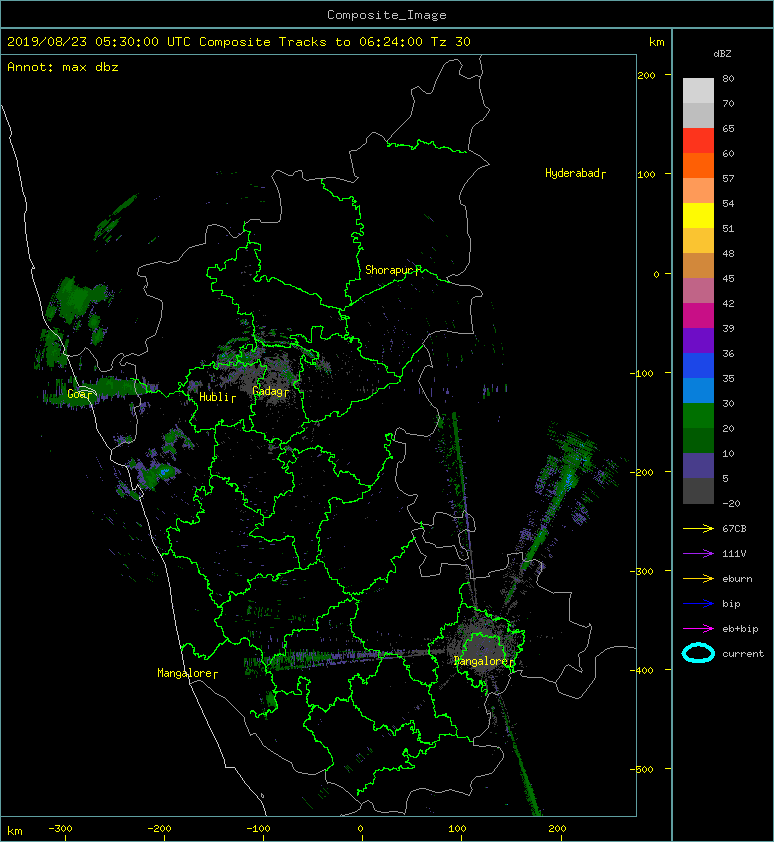Image resolution: width=774 pixels, height=842 pixels.
Task: Click the eburn arrow legend icon
Action: [x=698, y=579]
